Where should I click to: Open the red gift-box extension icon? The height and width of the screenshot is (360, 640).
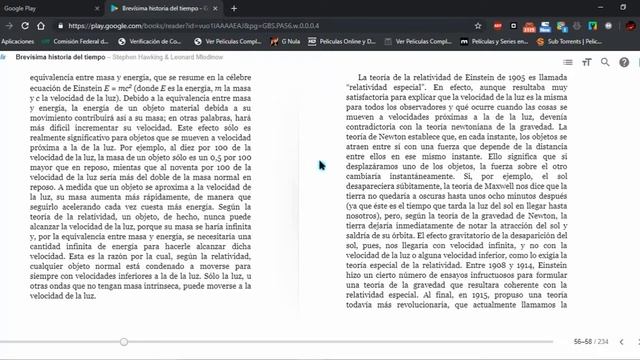pyautogui.click(x=529, y=27)
